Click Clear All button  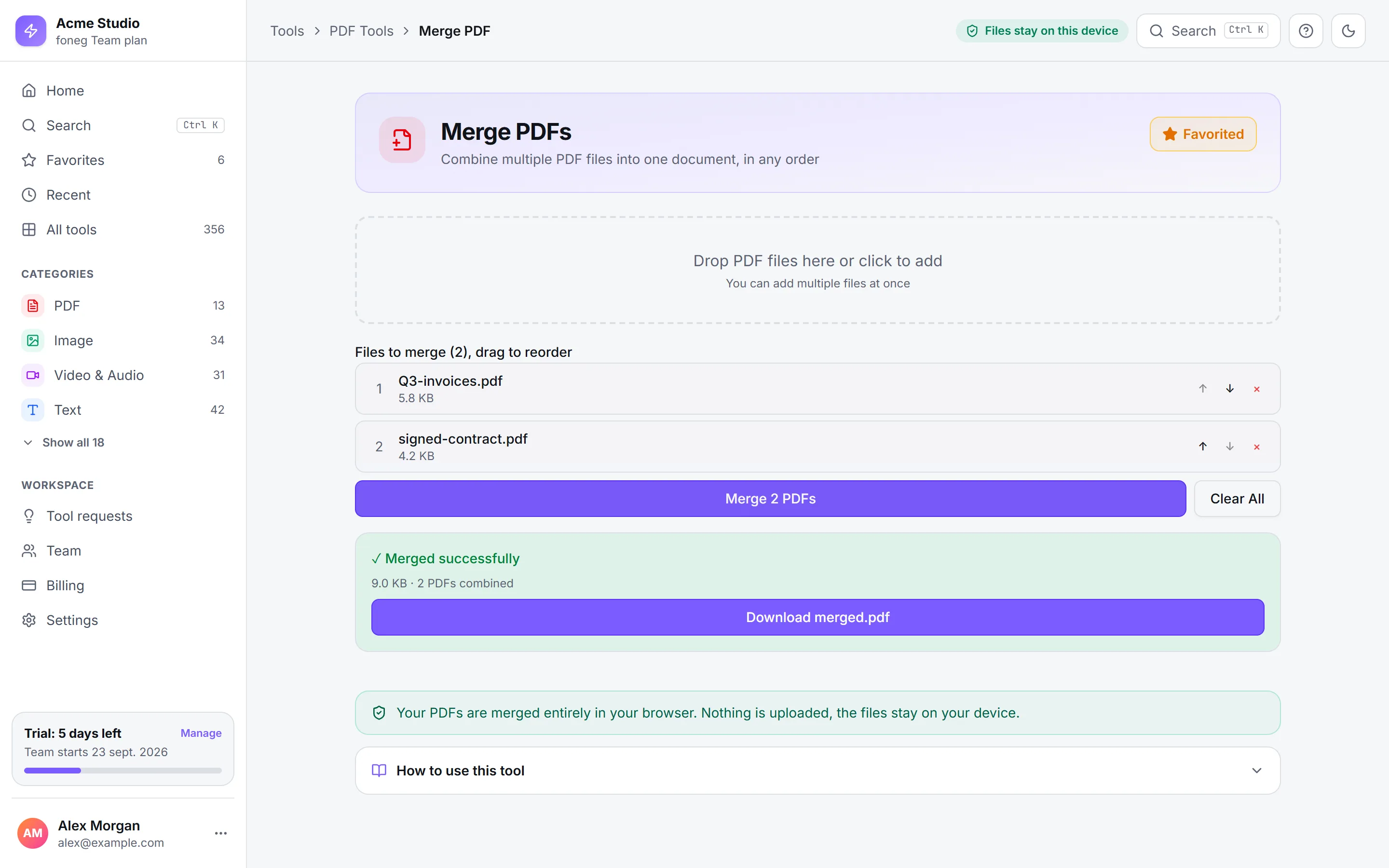[1237, 498]
